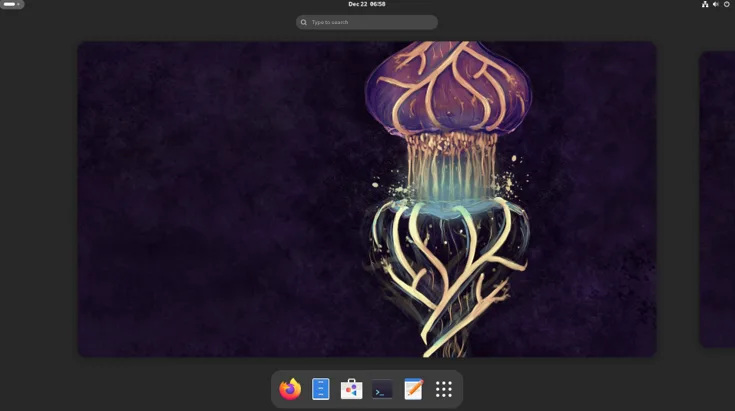Click the magnifier icon in the search bar
735x411 pixels.
[304, 22]
